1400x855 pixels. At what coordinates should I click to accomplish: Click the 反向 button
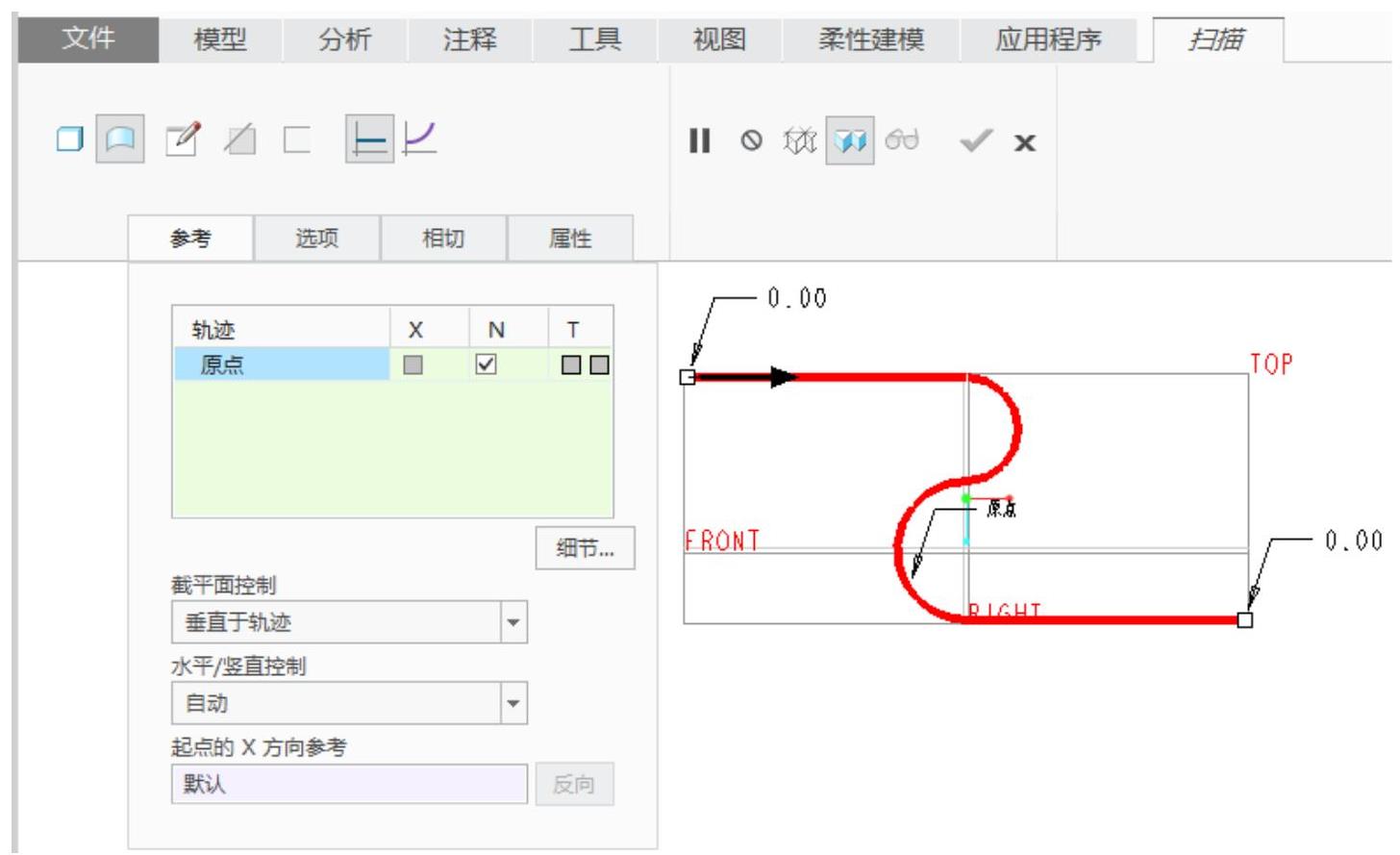pyautogui.click(x=573, y=785)
